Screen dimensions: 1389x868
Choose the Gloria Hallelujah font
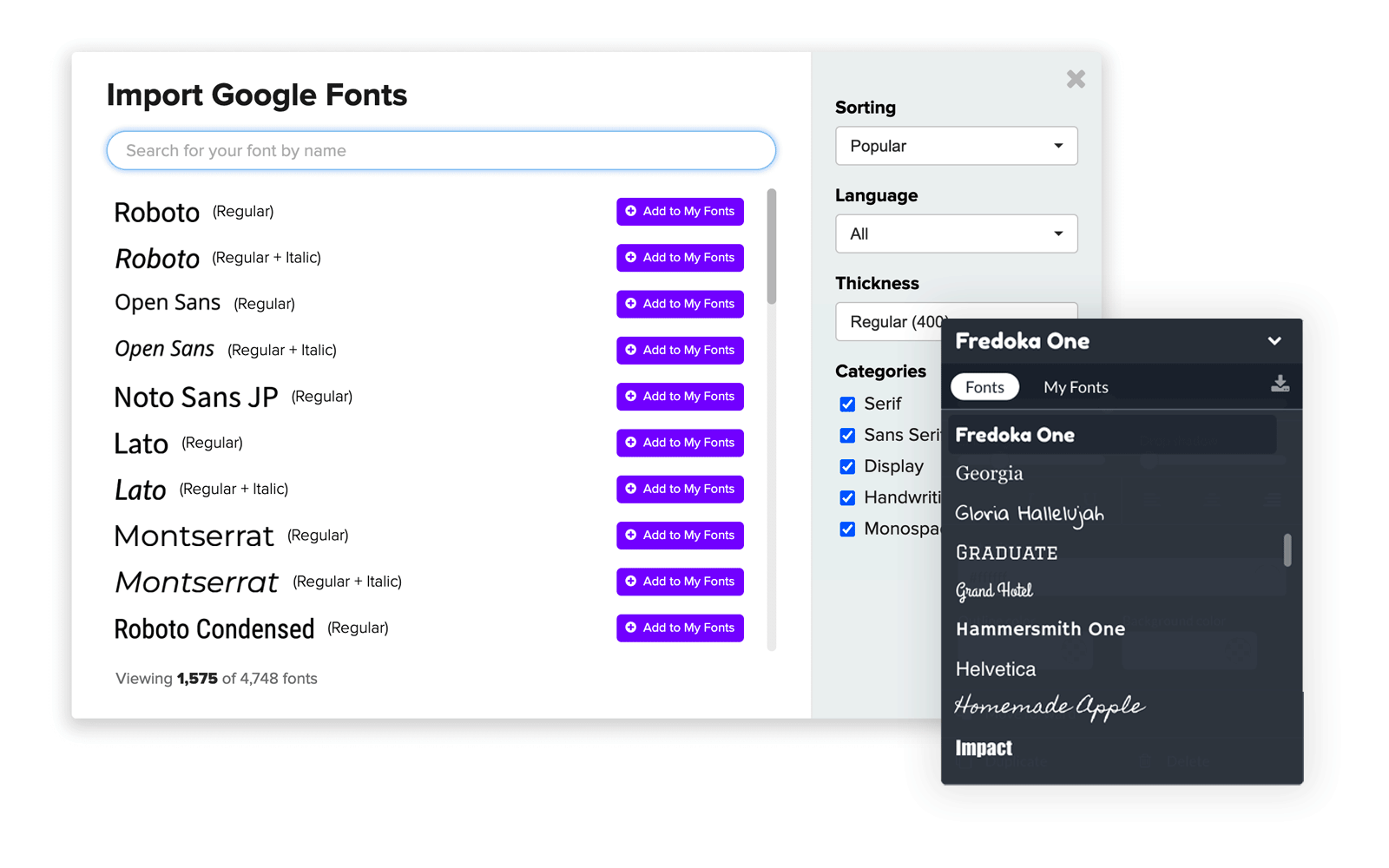point(1029,513)
